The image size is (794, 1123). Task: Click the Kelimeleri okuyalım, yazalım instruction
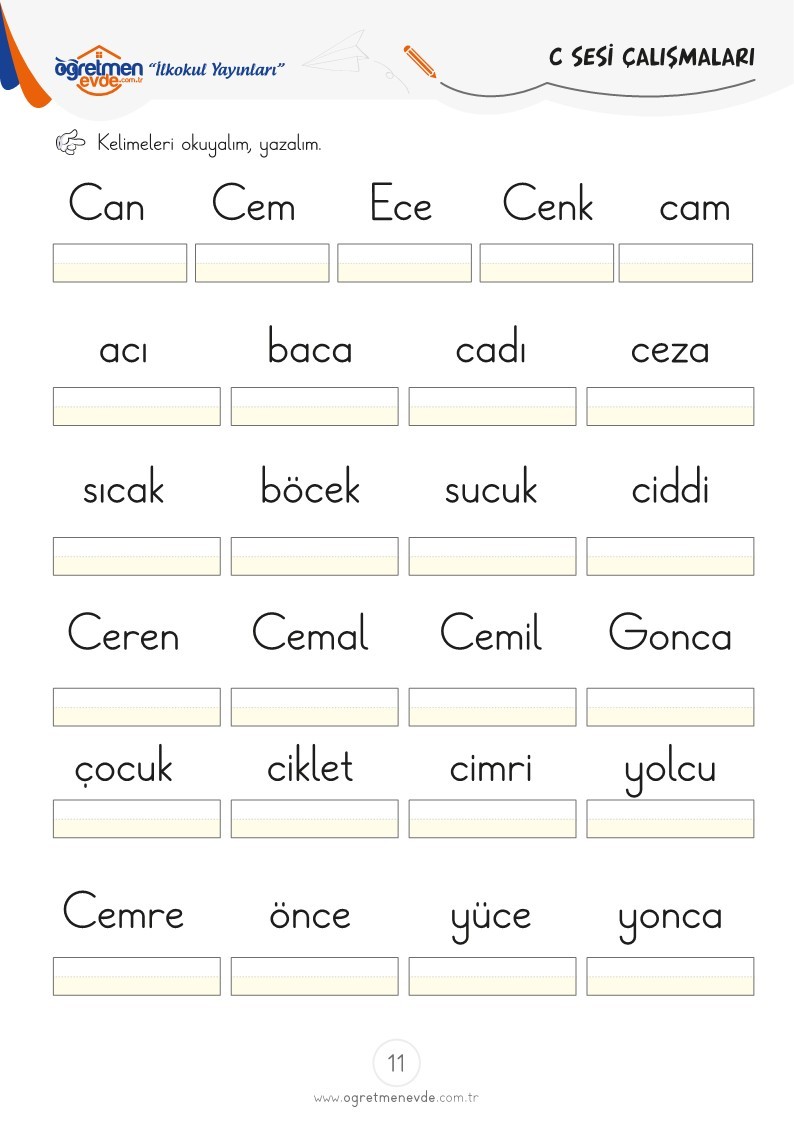tap(209, 144)
